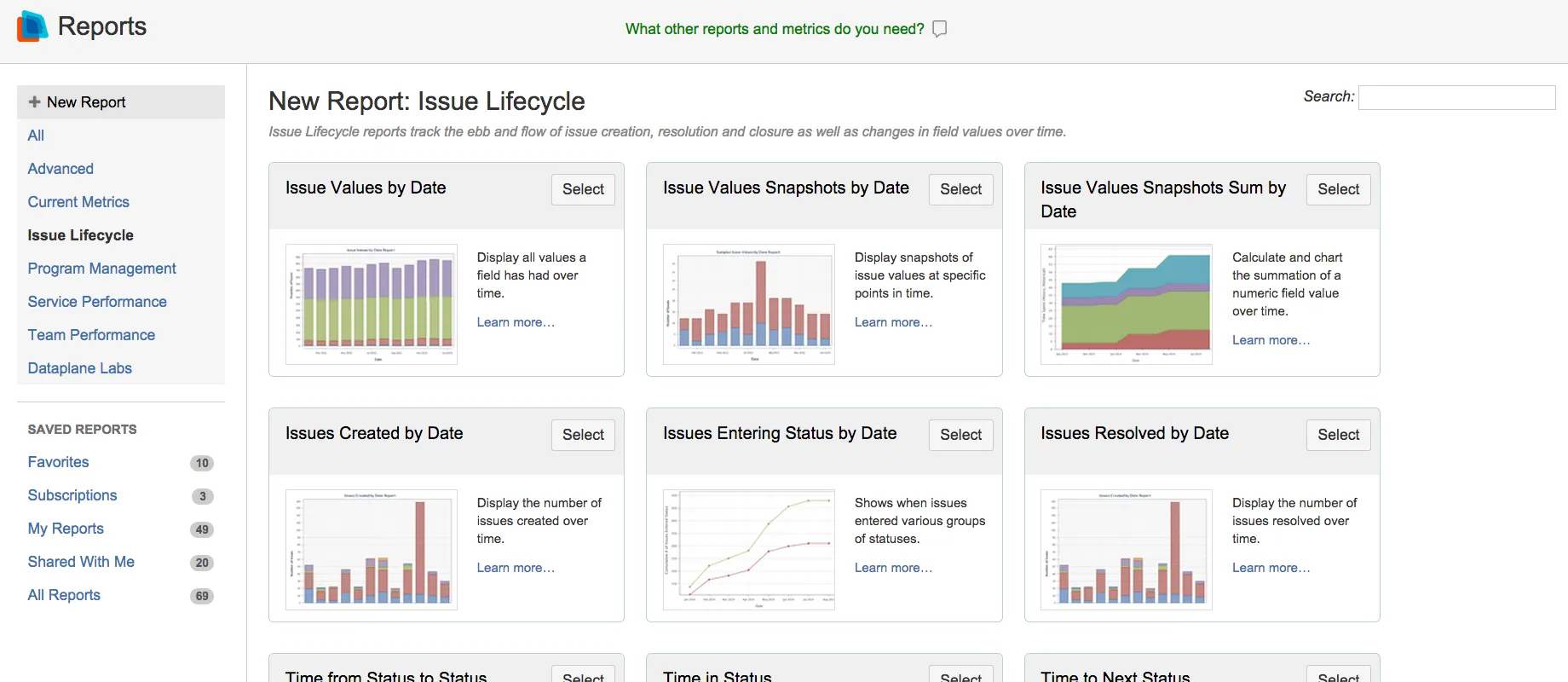
Task: Open the Current Metrics category
Action: pyautogui.click(x=78, y=202)
